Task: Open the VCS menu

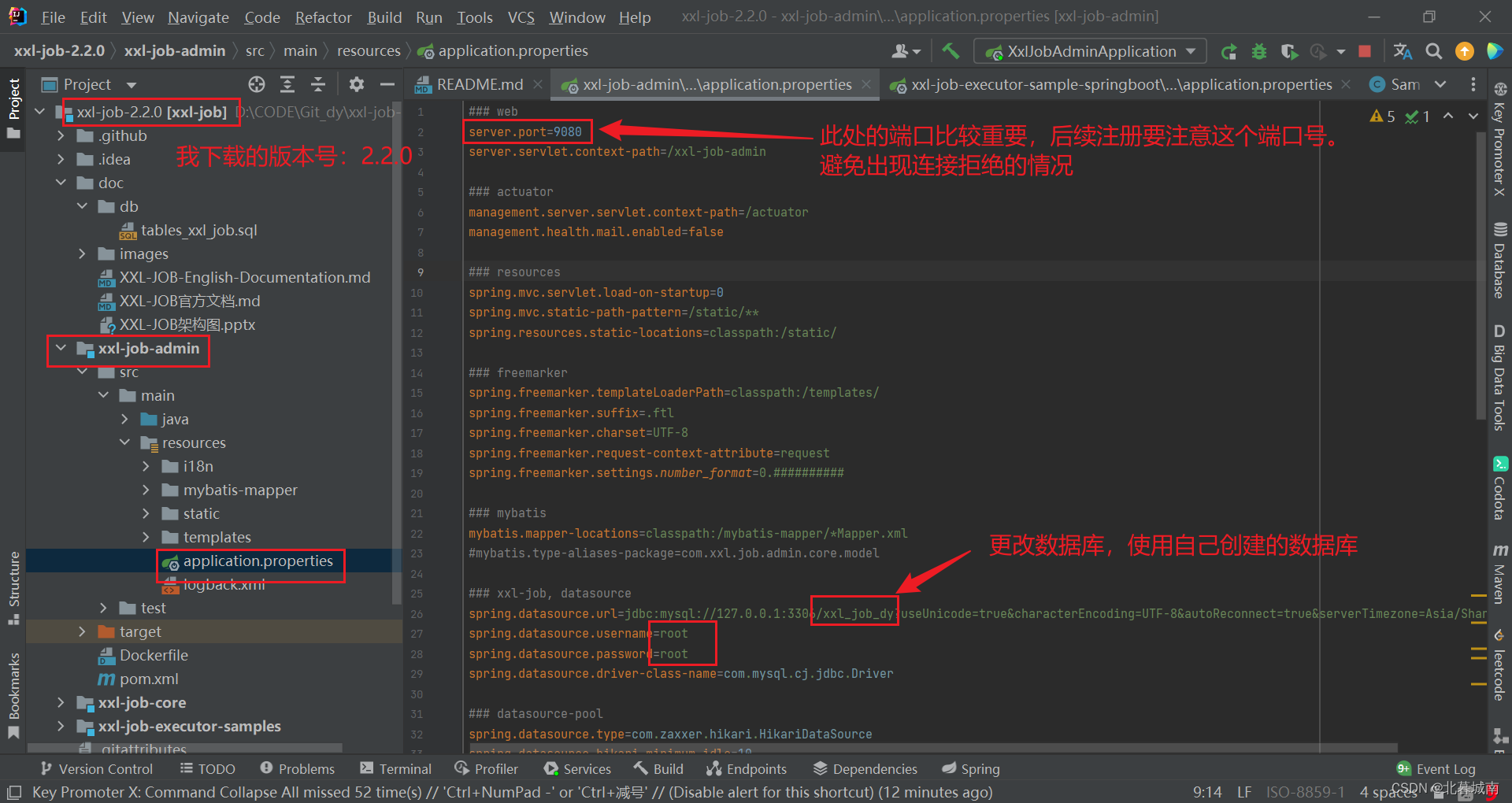Action: 521,17
